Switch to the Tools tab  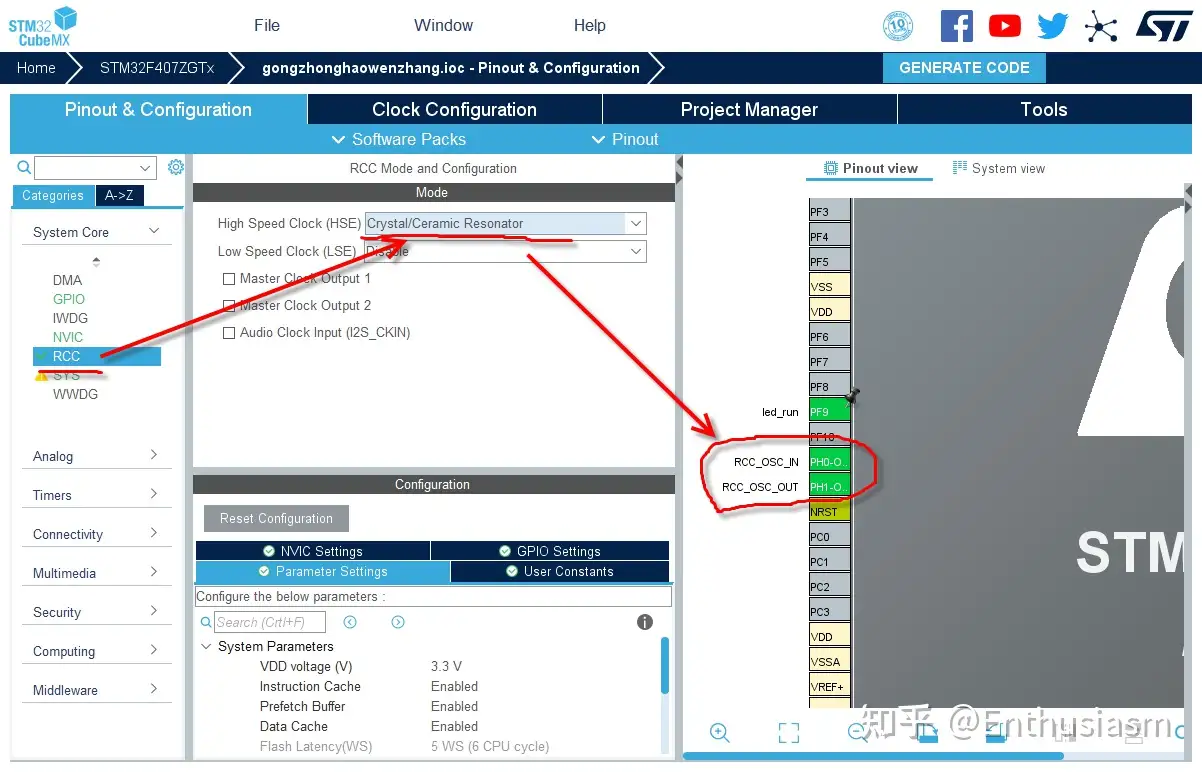coord(1044,110)
